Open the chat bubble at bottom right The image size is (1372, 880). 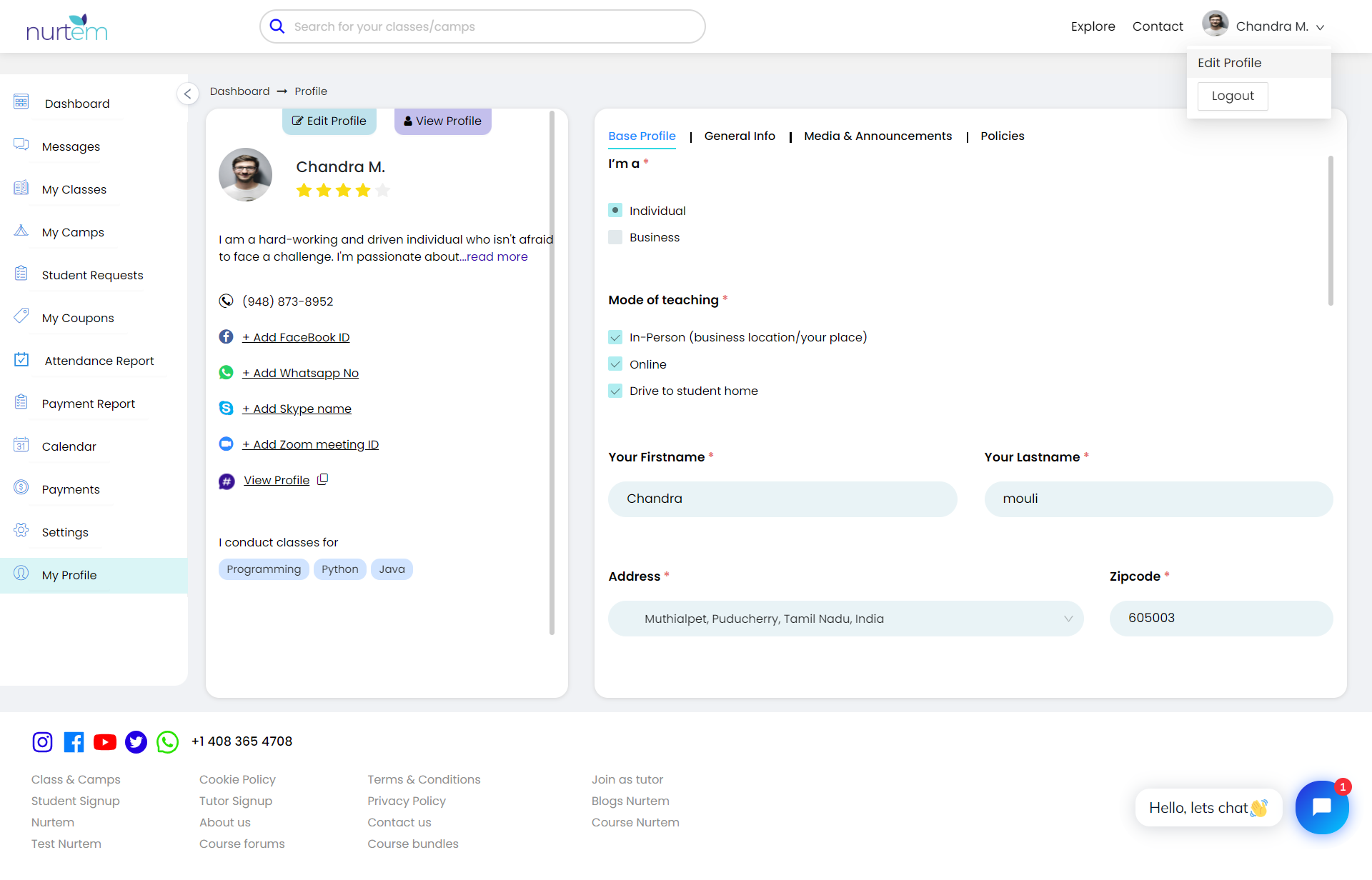click(x=1321, y=807)
